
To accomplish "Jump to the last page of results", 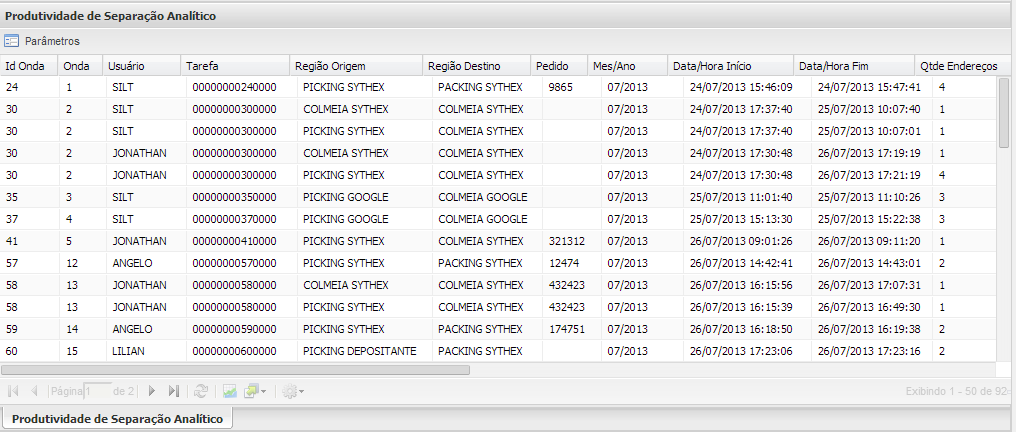I will pos(173,391).
